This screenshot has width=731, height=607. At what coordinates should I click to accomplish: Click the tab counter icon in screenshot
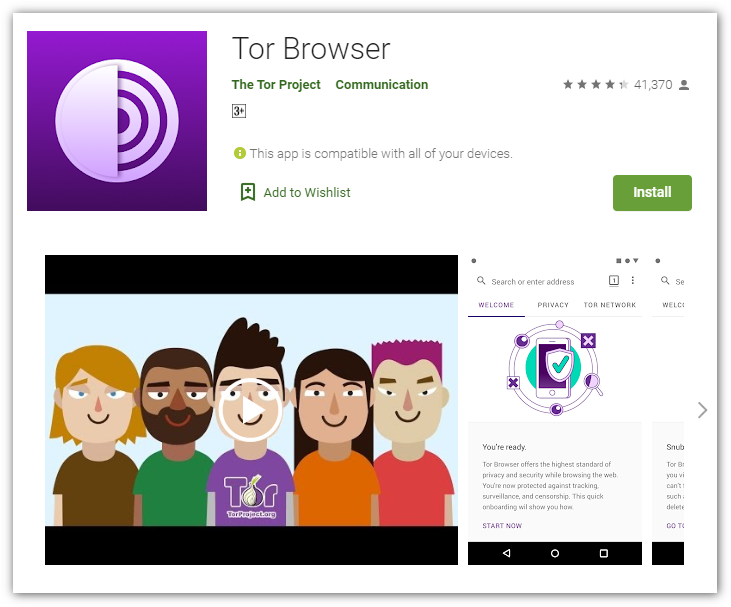click(x=614, y=280)
